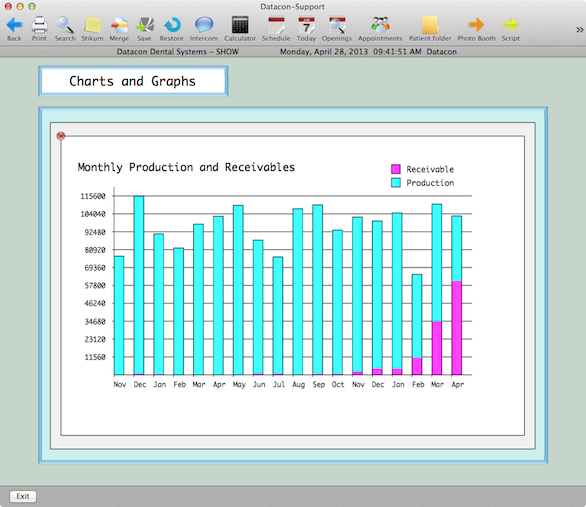Click the Save toolbar icon
This screenshot has width=586, height=507.
click(144, 25)
